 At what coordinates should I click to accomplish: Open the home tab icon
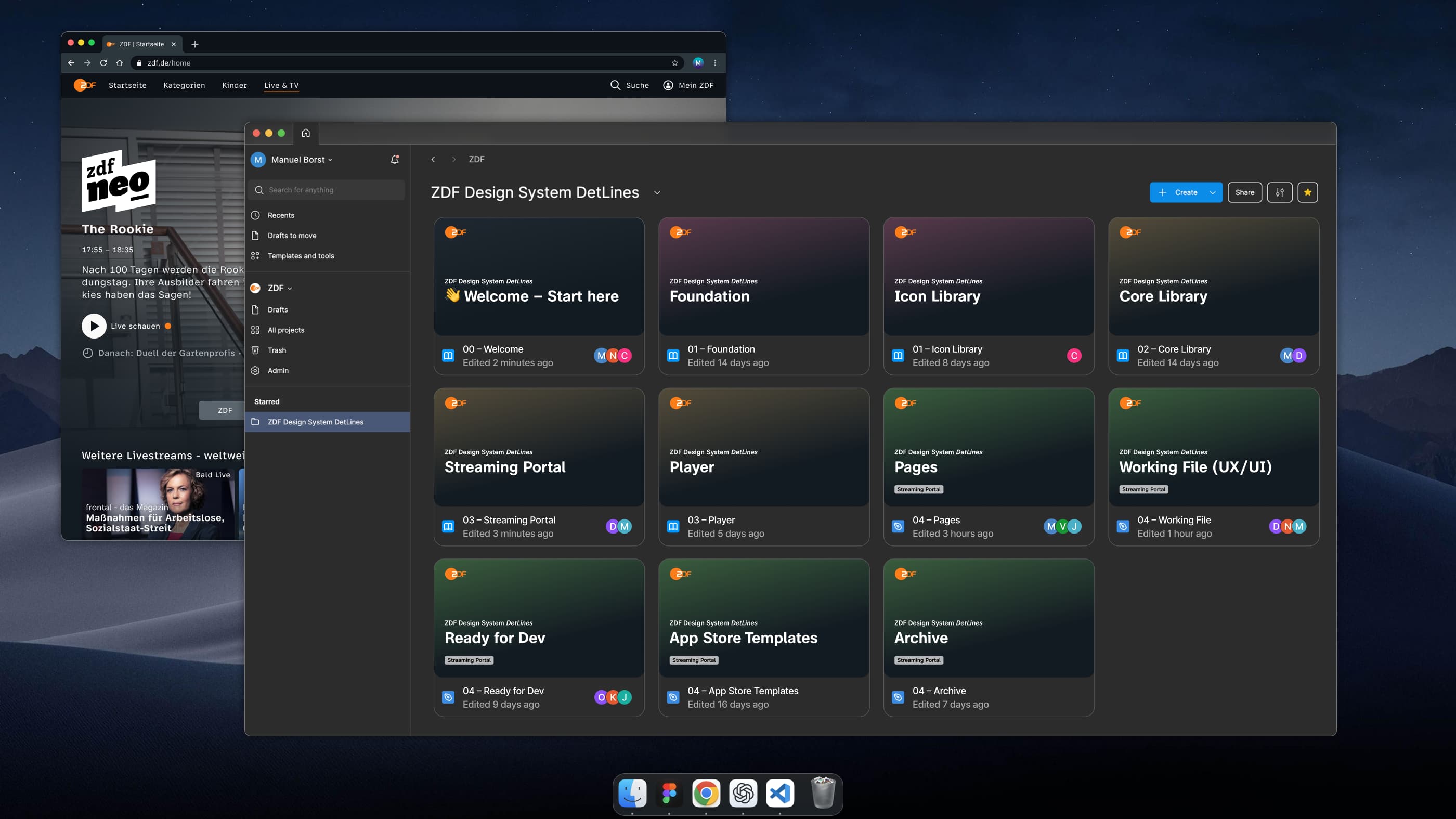(x=306, y=134)
